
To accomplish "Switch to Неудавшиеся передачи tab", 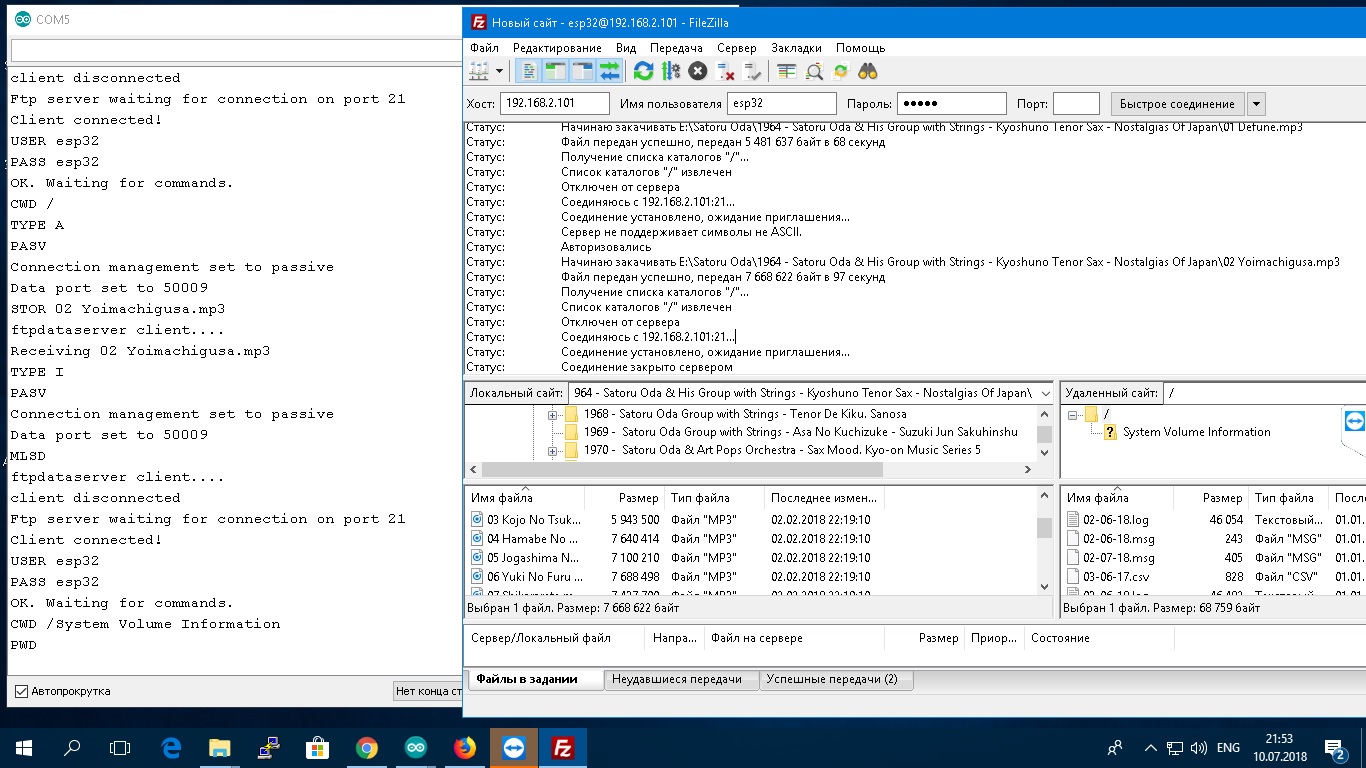I will pos(677,679).
